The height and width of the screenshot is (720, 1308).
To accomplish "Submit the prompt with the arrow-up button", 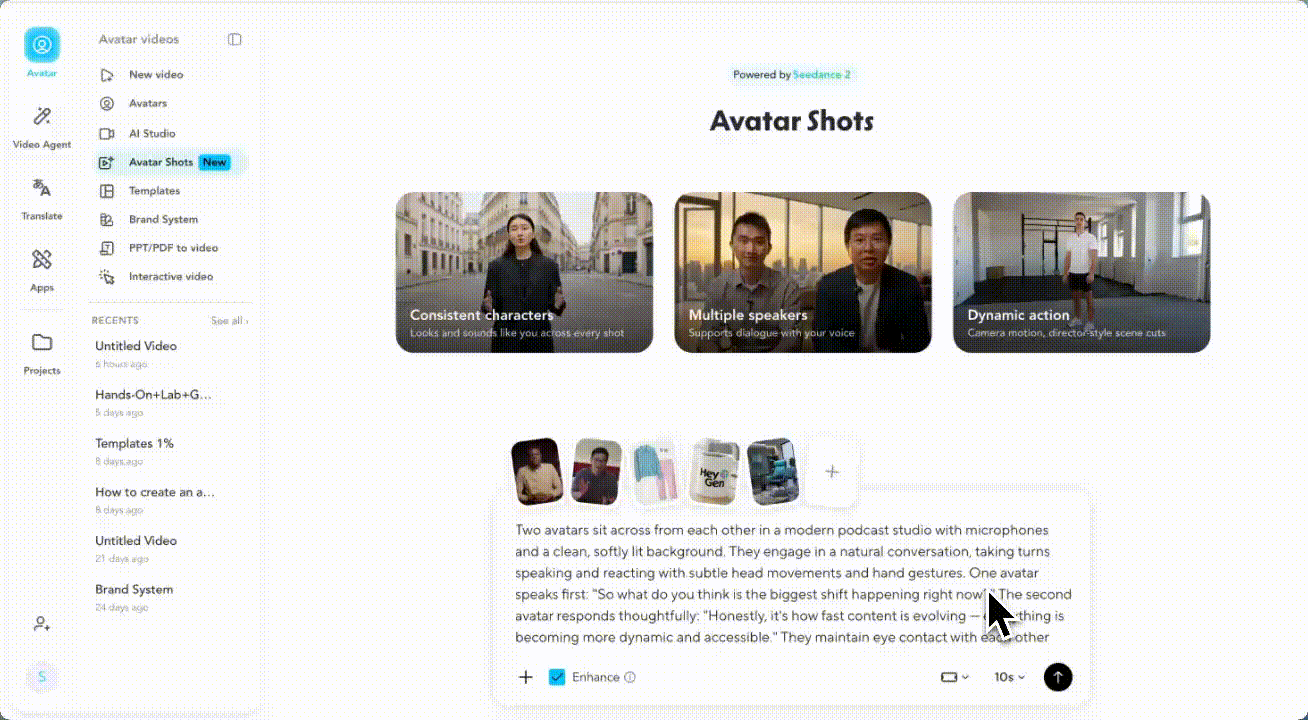I will point(1057,677).
